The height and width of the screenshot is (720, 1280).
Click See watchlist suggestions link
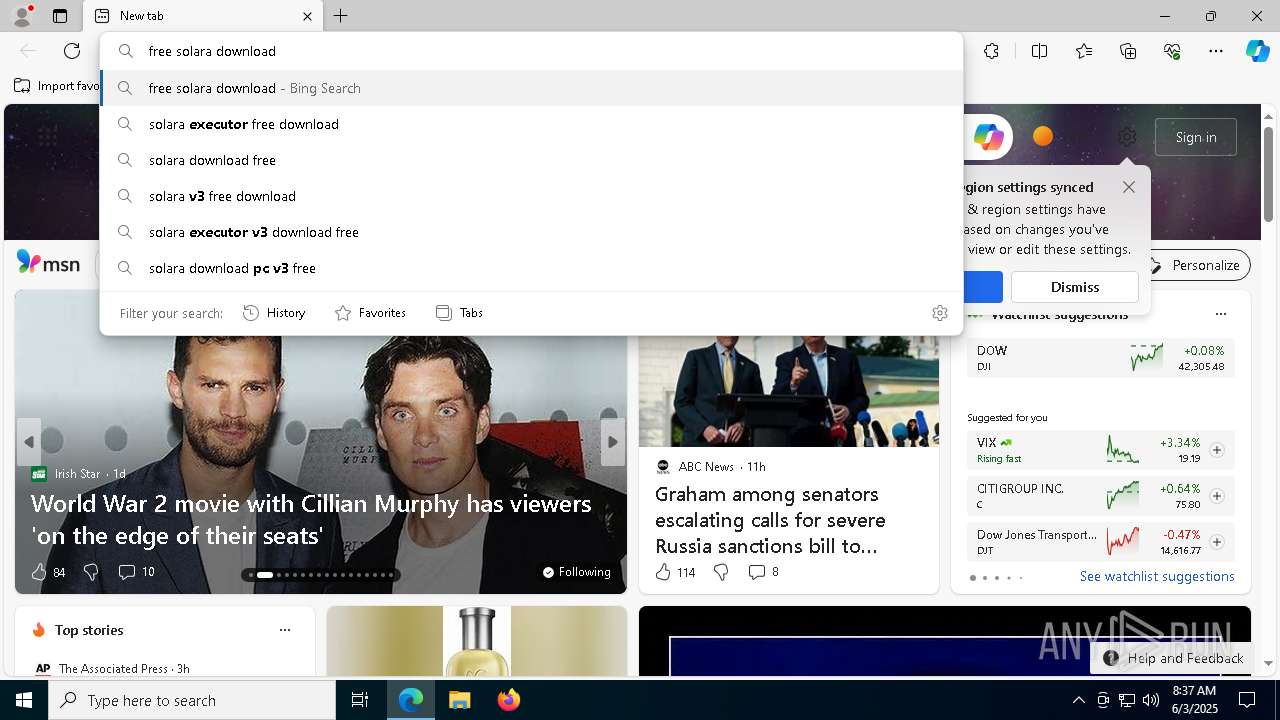pyautogui.click(x=1157, y=576)
